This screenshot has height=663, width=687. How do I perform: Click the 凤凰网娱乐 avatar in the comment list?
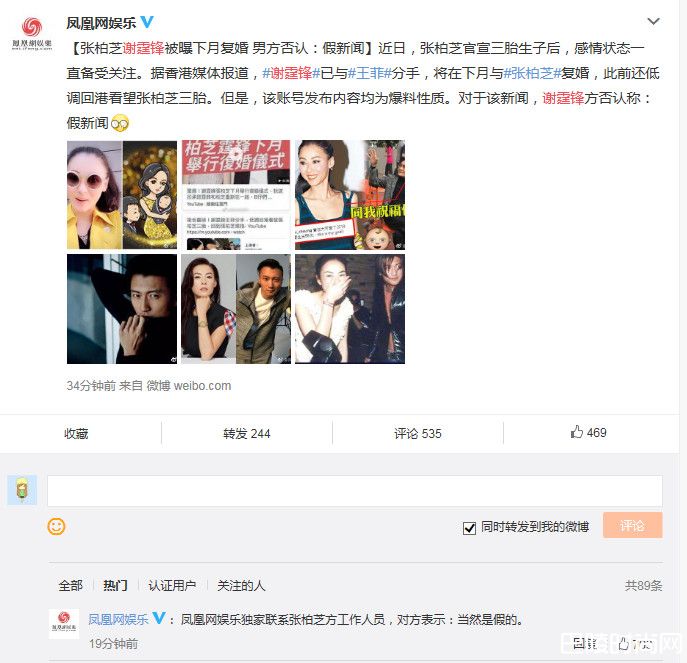point(64,623)
